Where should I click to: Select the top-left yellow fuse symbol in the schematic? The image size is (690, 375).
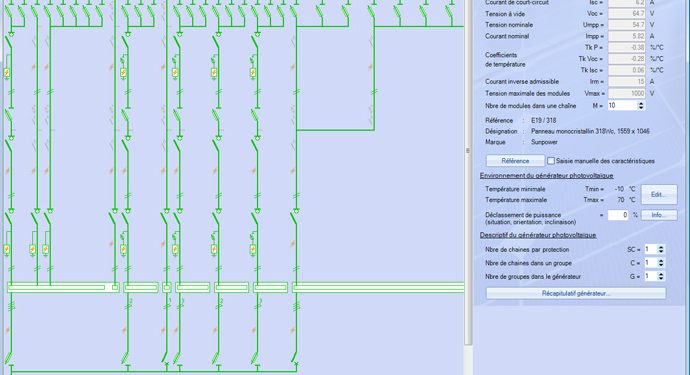(x=7, y=73)
